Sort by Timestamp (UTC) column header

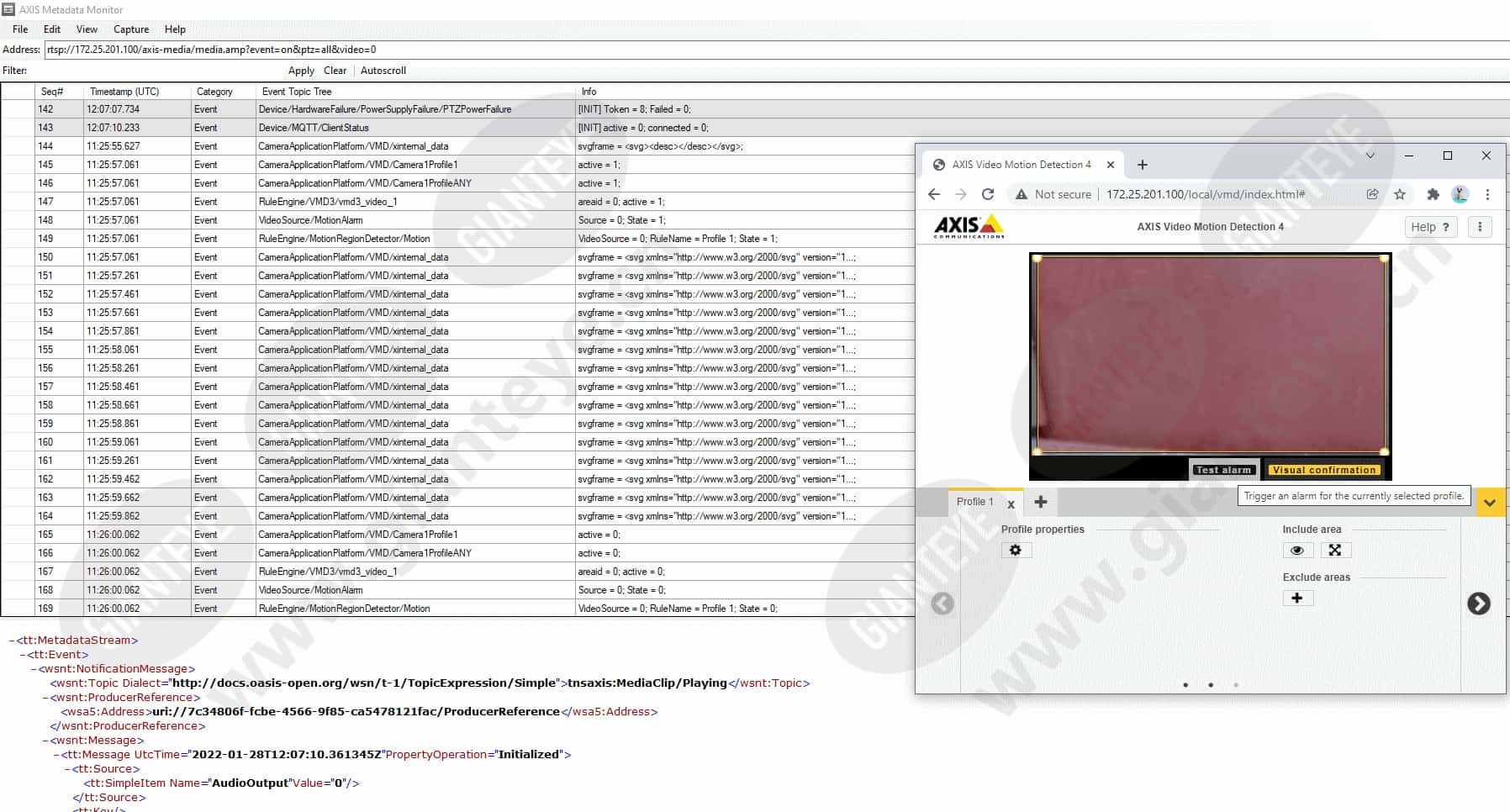[124, 92]
